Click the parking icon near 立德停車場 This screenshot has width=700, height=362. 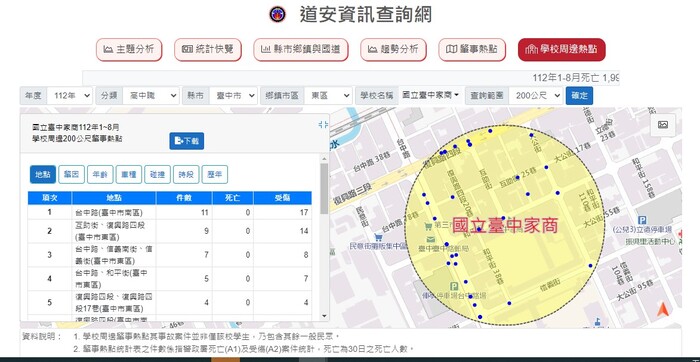(642, 220)
